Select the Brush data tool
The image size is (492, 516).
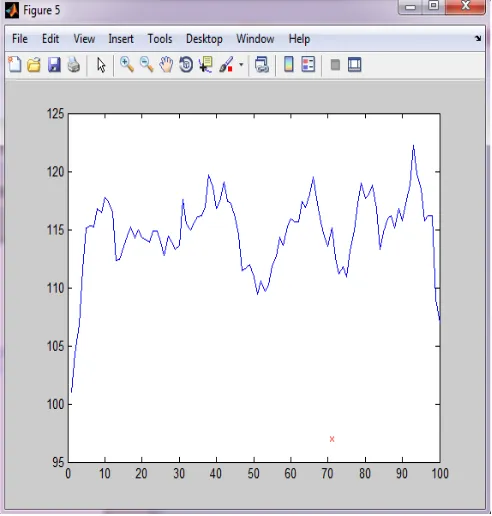click(226, 64)
